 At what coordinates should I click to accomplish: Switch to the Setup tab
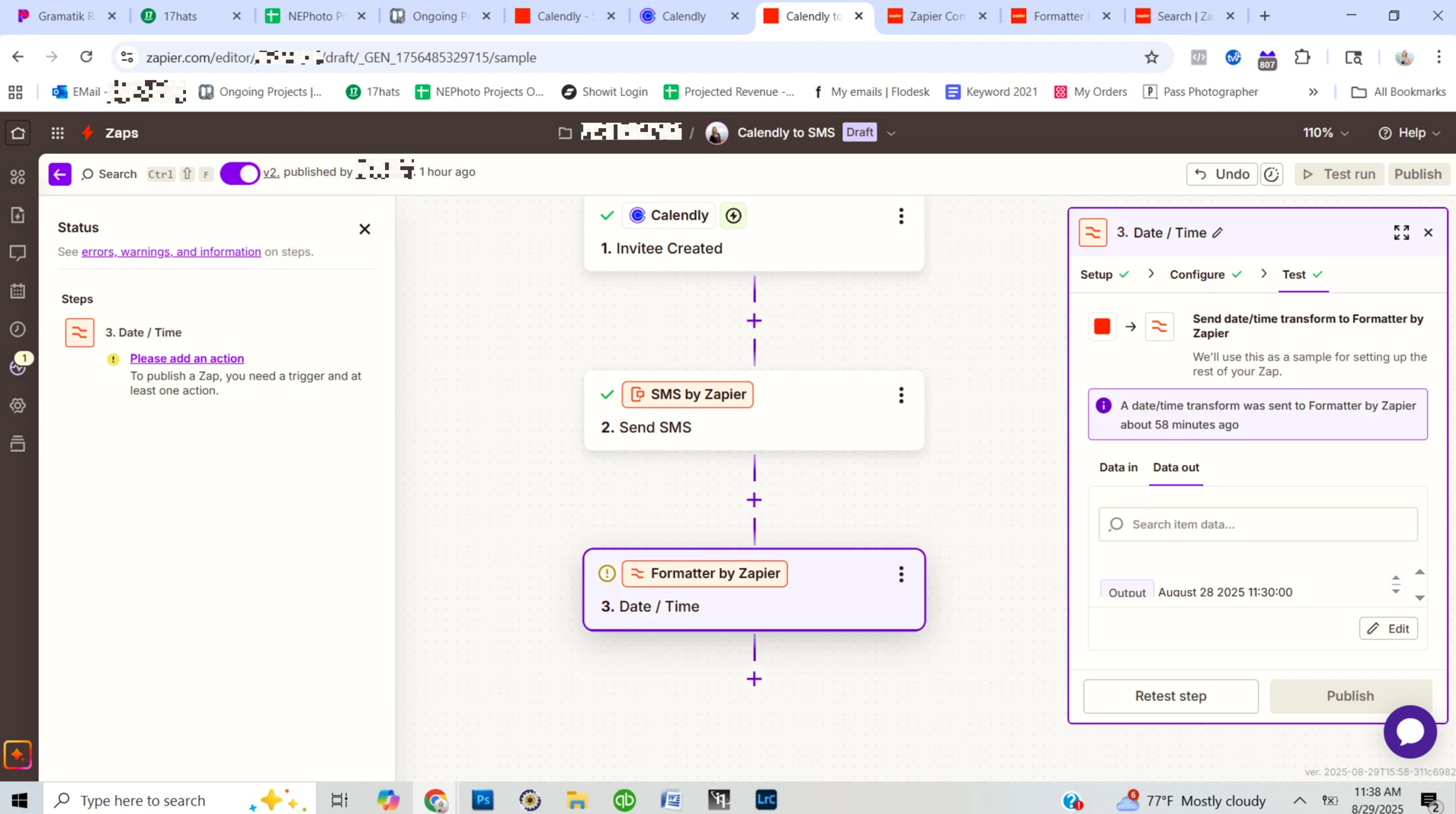pyautogui.click(x=1105, y=274)
